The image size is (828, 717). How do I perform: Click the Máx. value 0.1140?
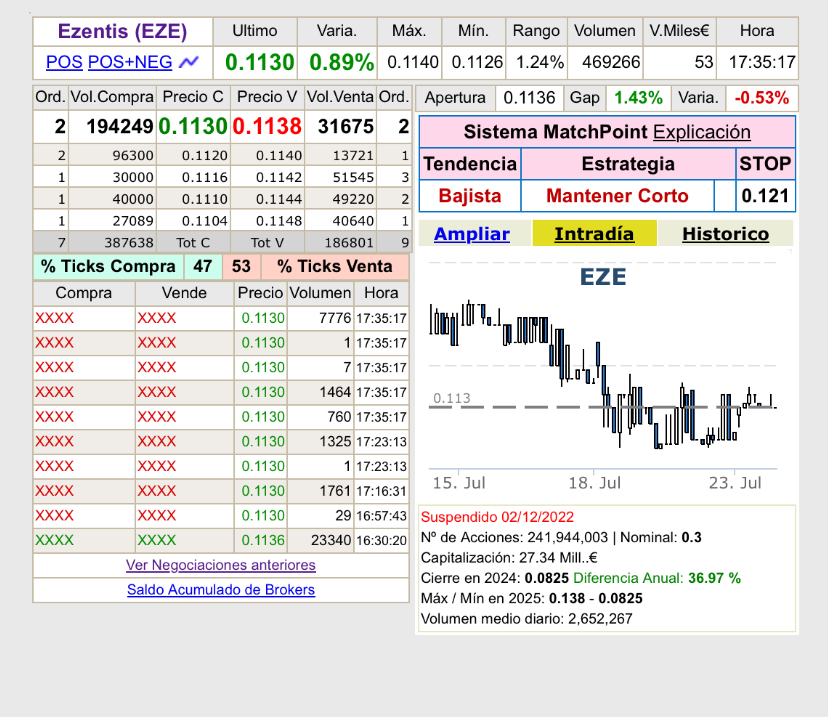click(412, 62)
